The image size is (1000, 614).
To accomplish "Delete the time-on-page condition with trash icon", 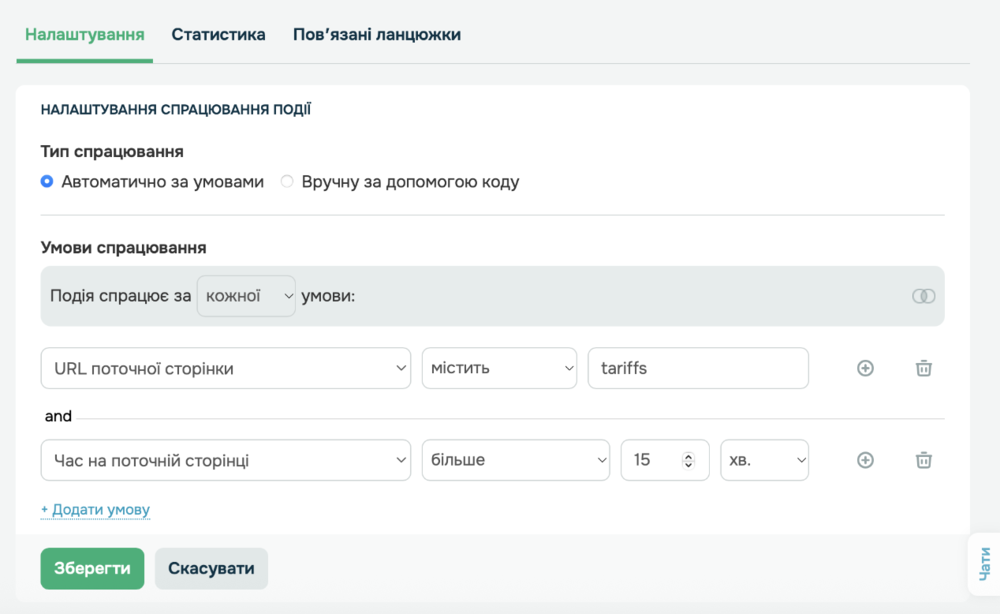I will pos(924,460).
